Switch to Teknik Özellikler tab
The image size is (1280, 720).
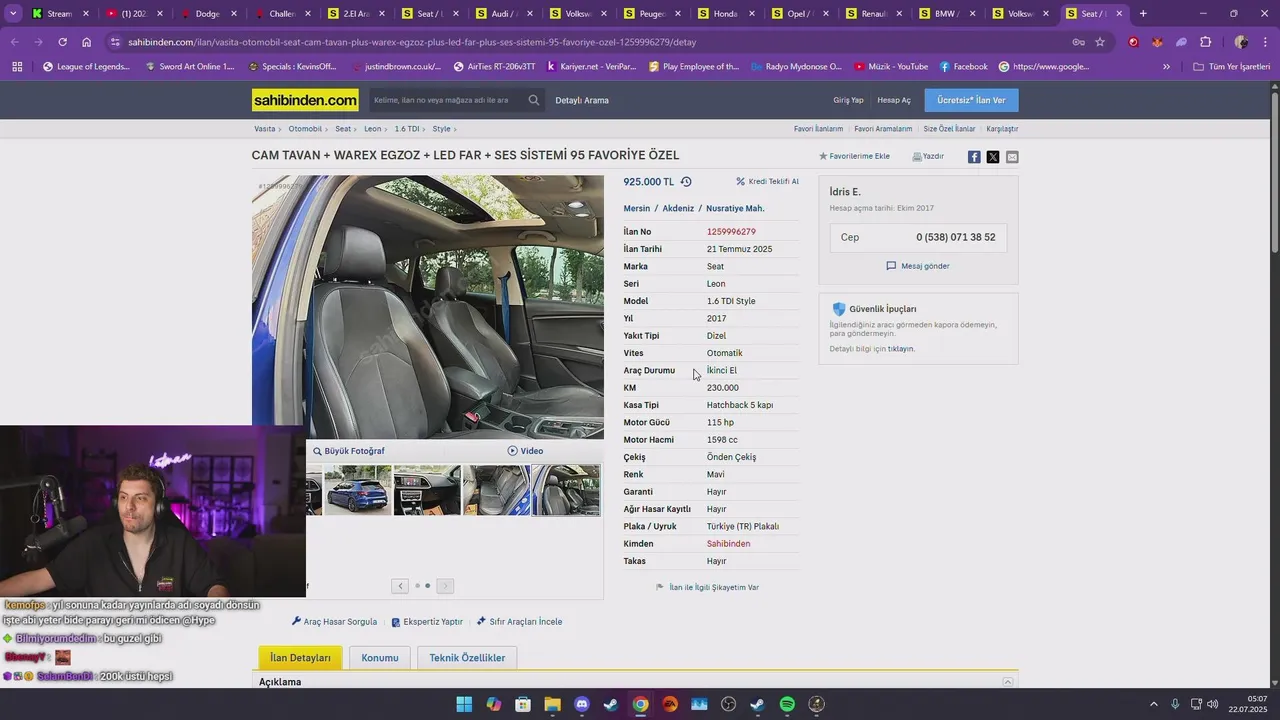point(467,658)
